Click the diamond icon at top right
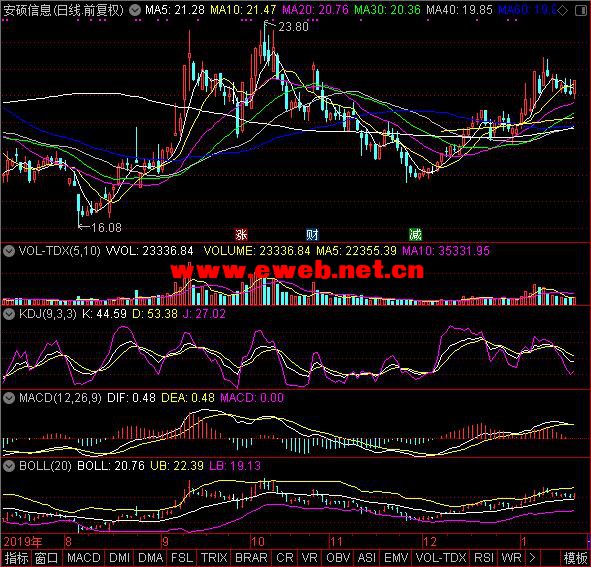Screen dimensions: 591x567 click(562, 11)
